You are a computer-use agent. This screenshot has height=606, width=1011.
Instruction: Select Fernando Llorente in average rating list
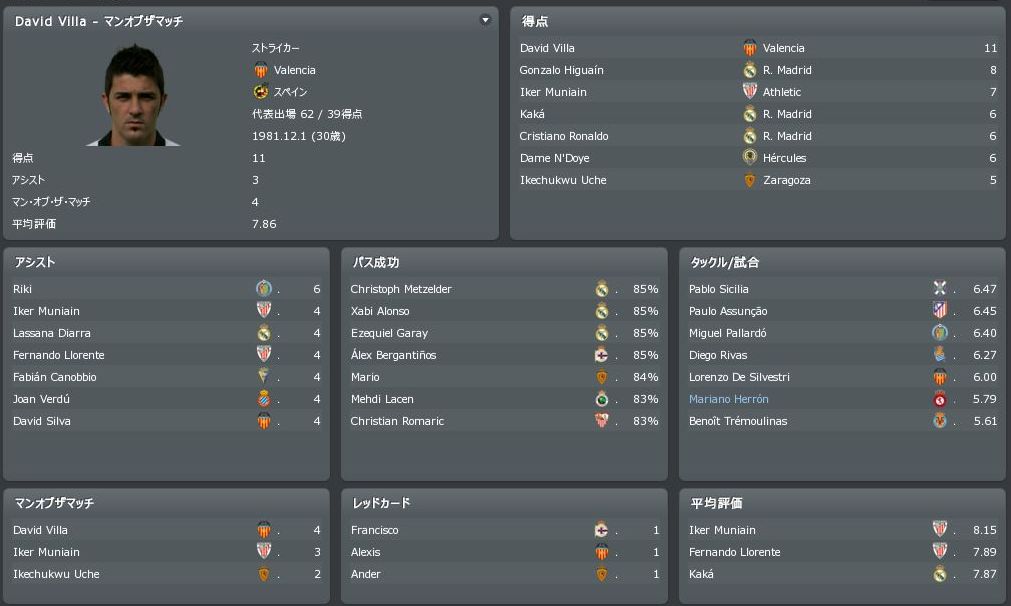tap(734, 552)
